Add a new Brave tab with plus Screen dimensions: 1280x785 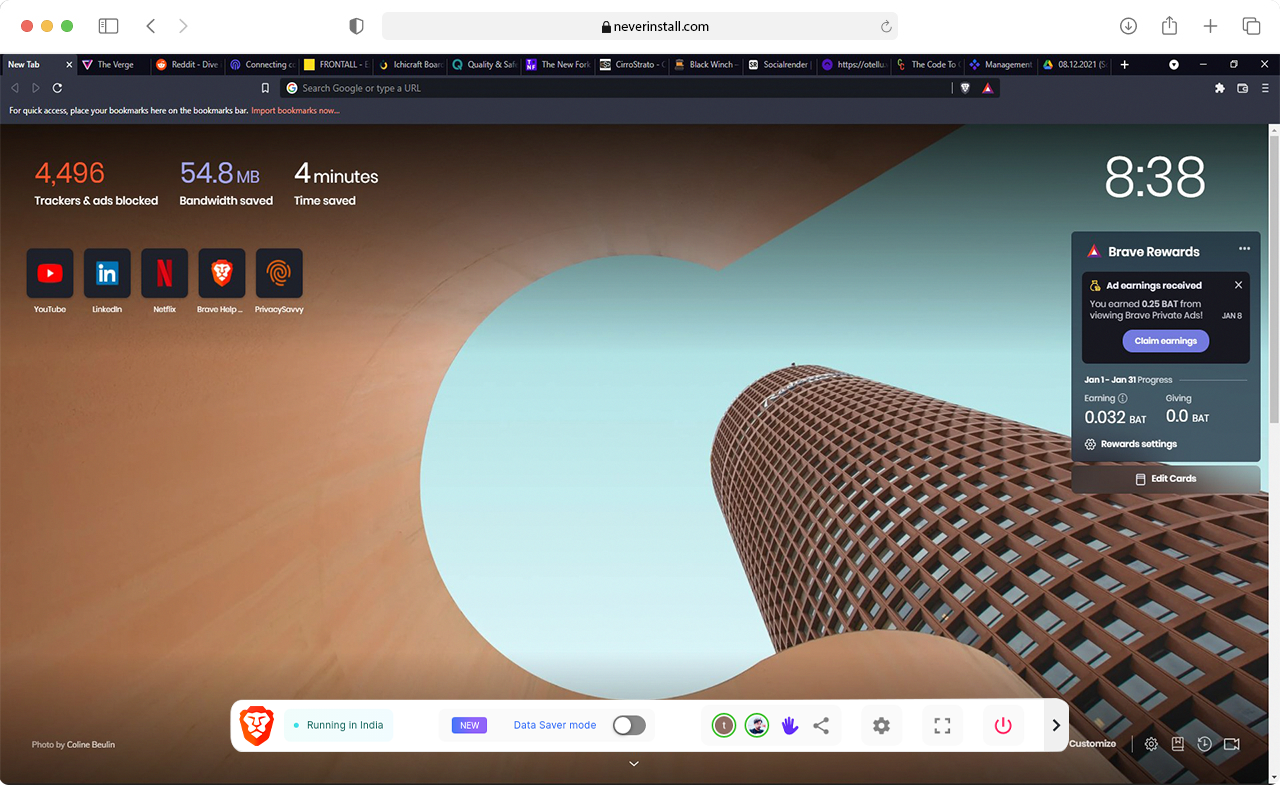point(1124,64)
